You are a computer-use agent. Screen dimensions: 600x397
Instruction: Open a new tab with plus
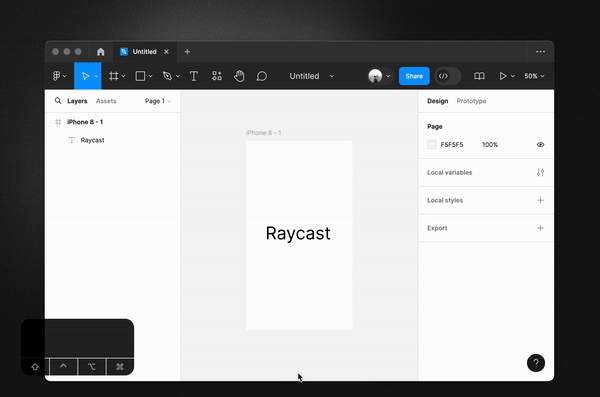click(x=187, y=52)
